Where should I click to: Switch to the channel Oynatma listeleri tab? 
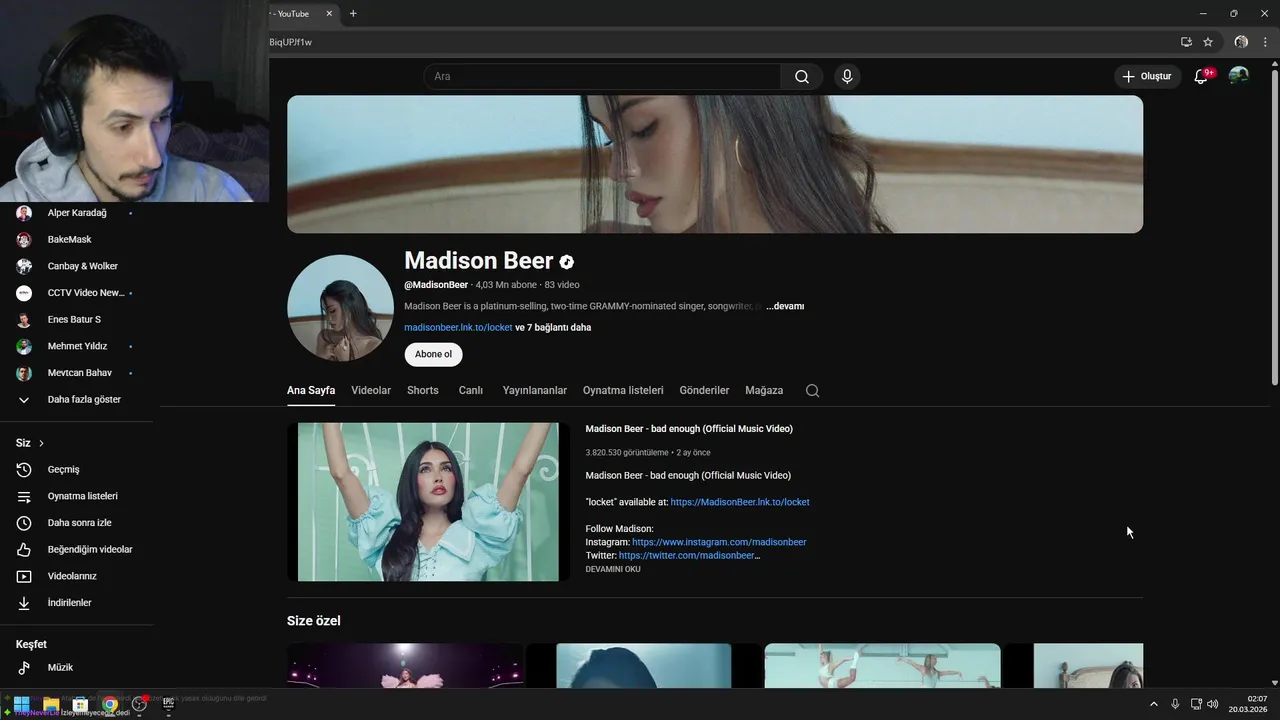click(623, 391)
